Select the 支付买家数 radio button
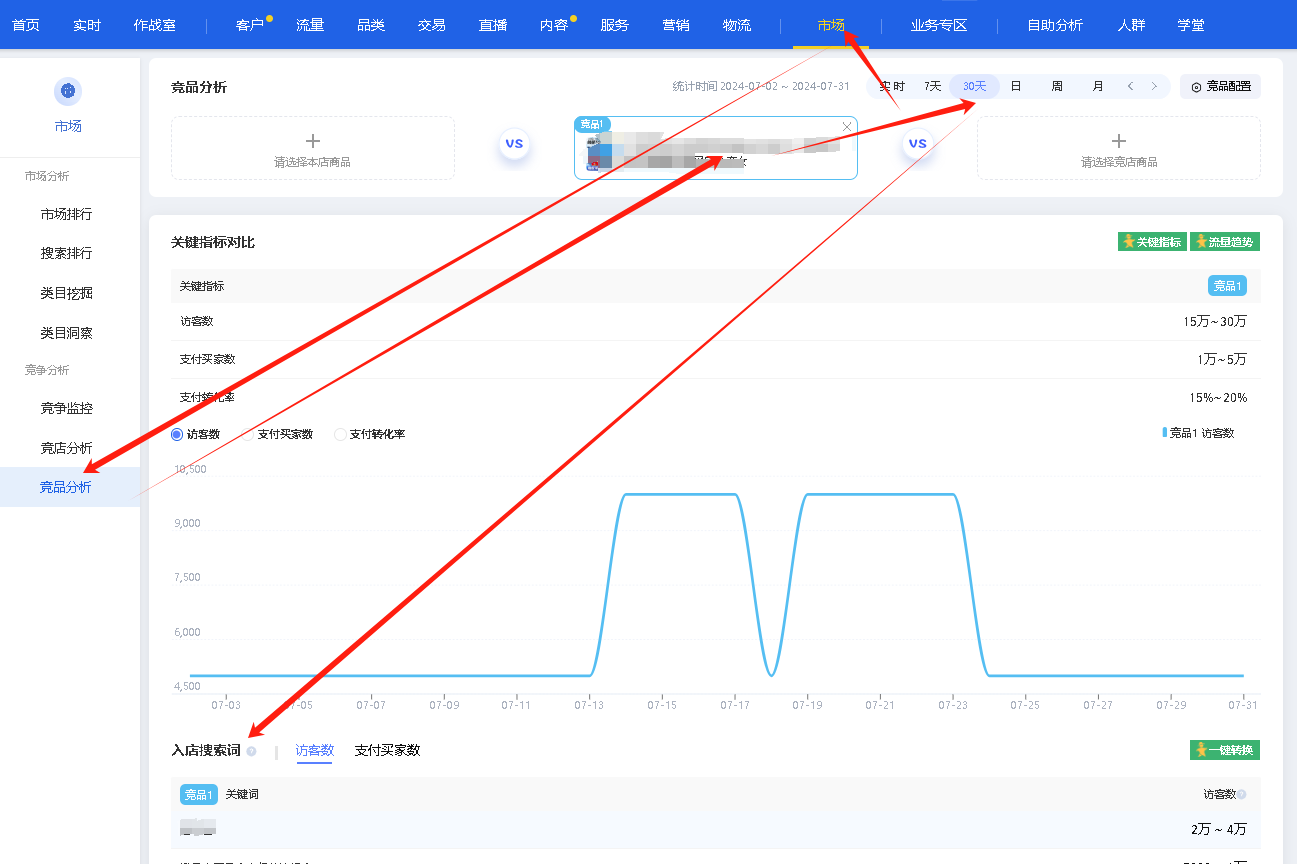 [249, 435]
